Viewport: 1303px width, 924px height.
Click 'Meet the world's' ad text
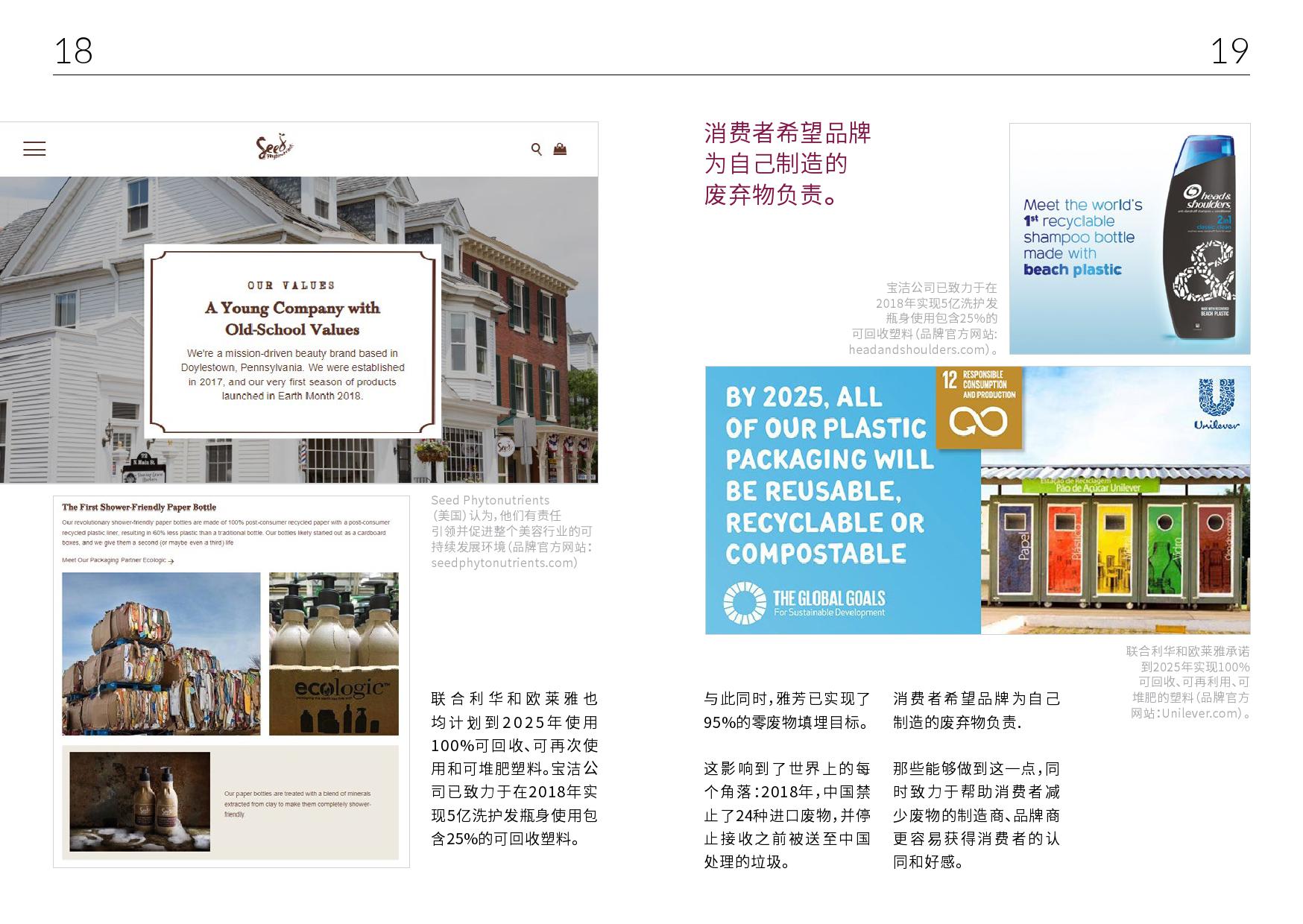tap(1082, 205)
